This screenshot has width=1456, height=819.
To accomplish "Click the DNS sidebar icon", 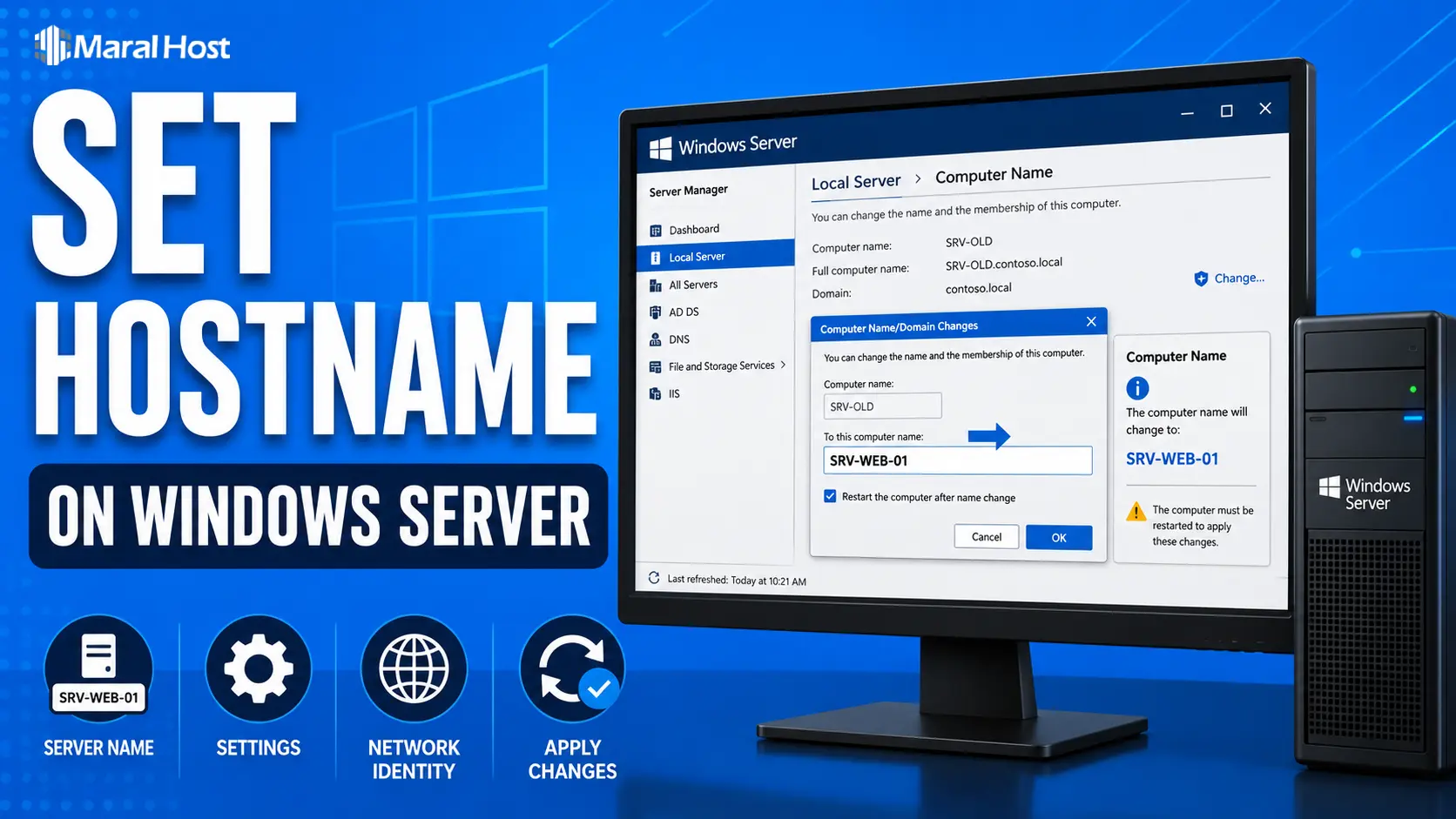I will (656, 340).
